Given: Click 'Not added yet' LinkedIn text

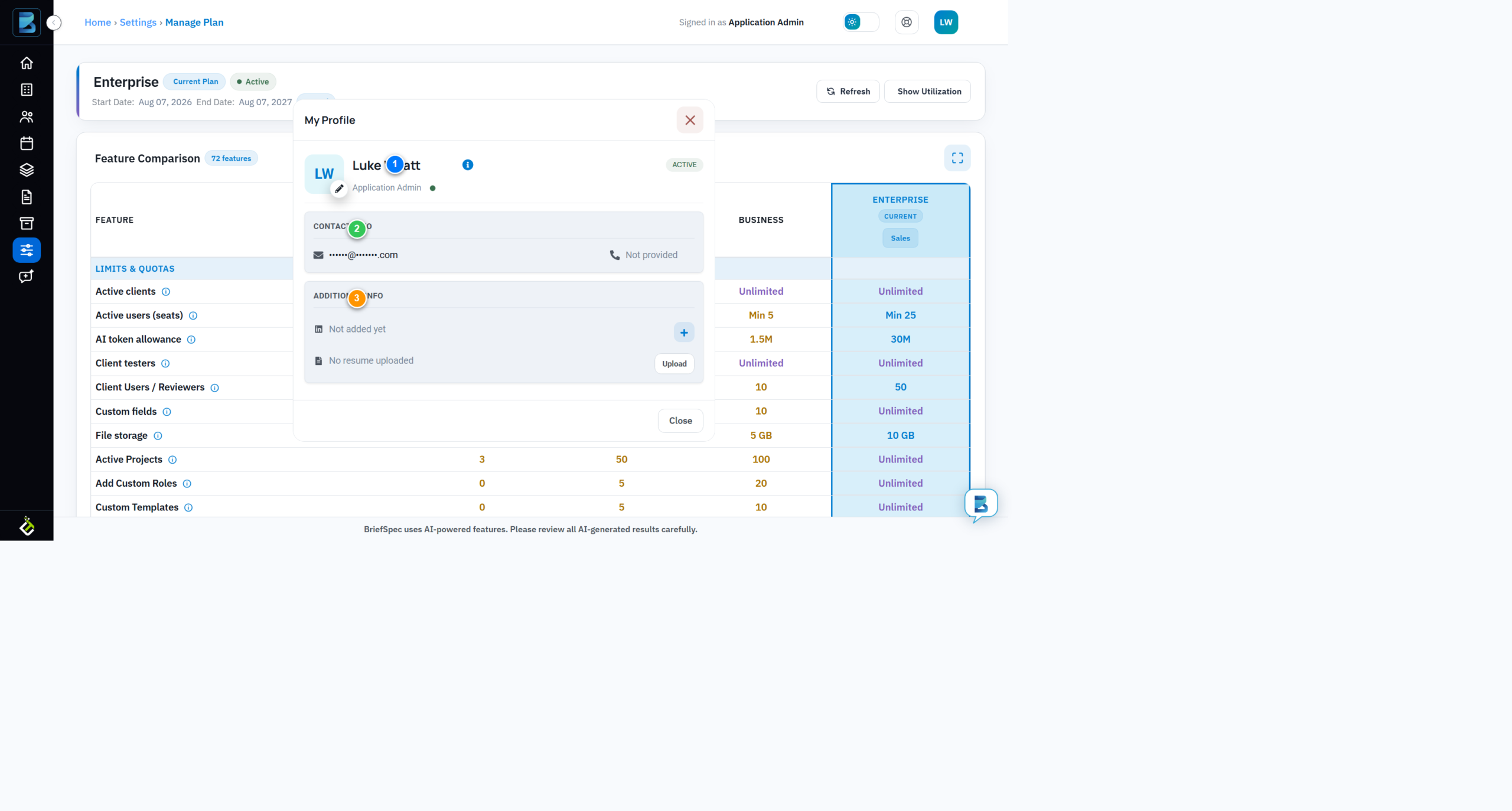Looking at the screenshot, I should point(357,329).
